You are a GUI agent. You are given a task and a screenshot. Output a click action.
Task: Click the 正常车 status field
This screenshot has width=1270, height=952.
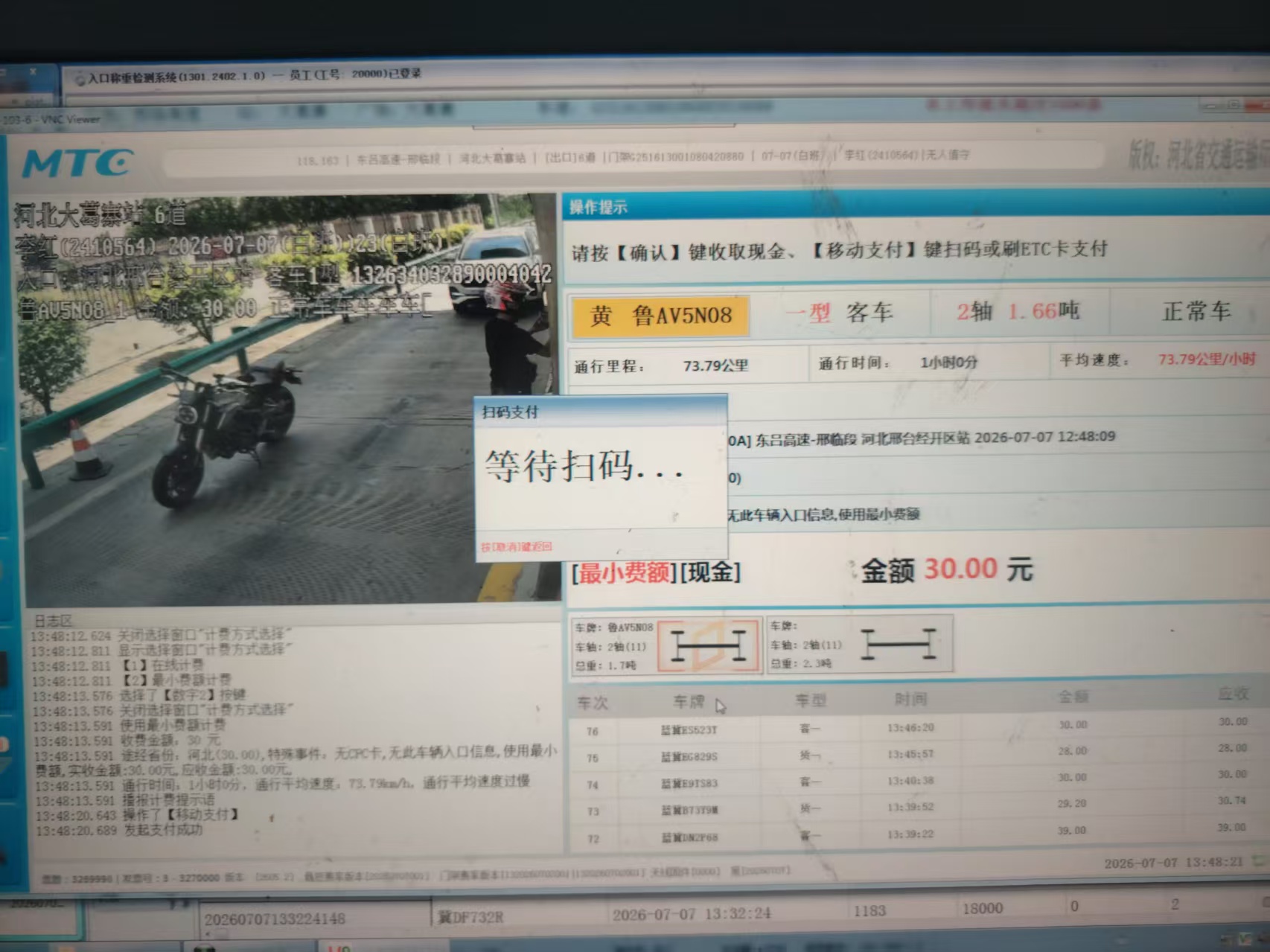[1196, 311]
